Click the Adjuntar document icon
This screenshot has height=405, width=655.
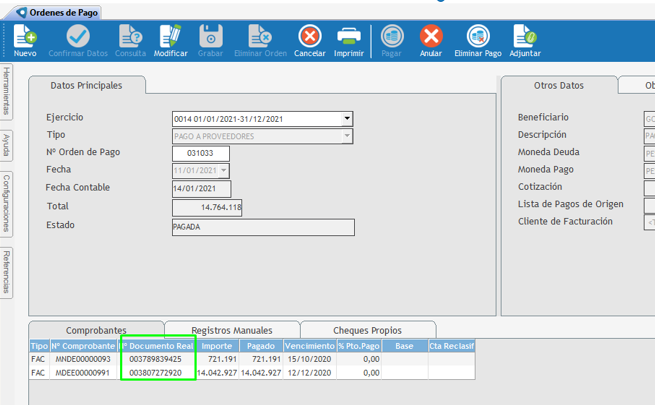pyautogui.click(x=525, y=38)
